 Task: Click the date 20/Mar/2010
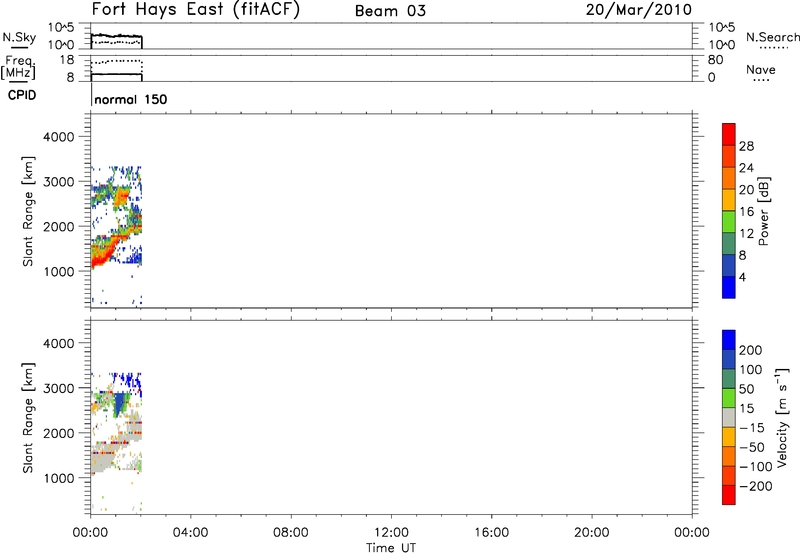(x=639, y=10)
